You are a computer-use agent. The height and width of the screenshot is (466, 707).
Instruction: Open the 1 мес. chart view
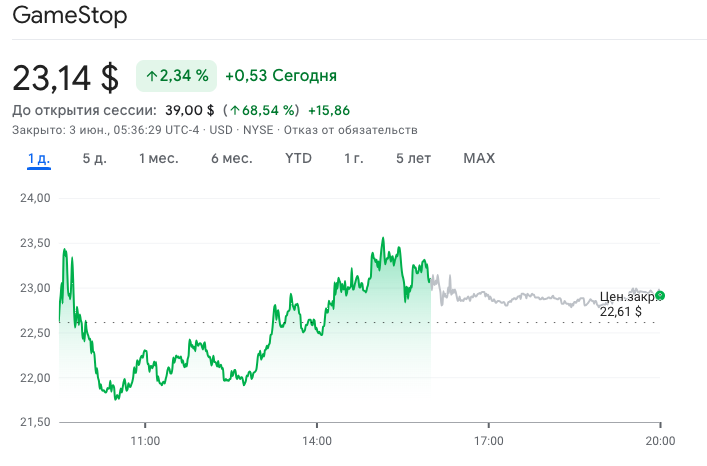pyautogui.click(x=157, y=158)
